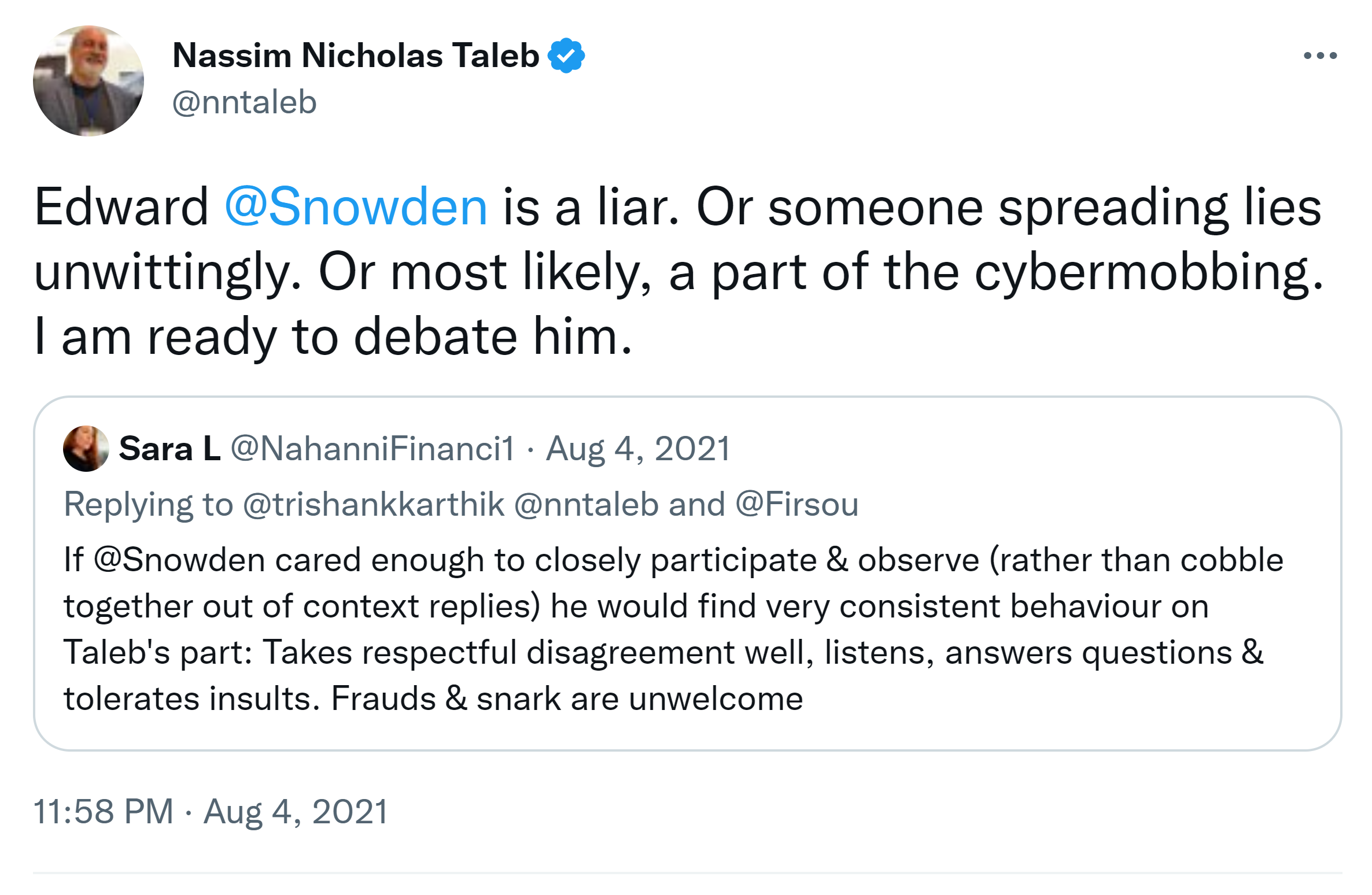Click the footer Aug 4, 2021 date

tap(296, 811)
